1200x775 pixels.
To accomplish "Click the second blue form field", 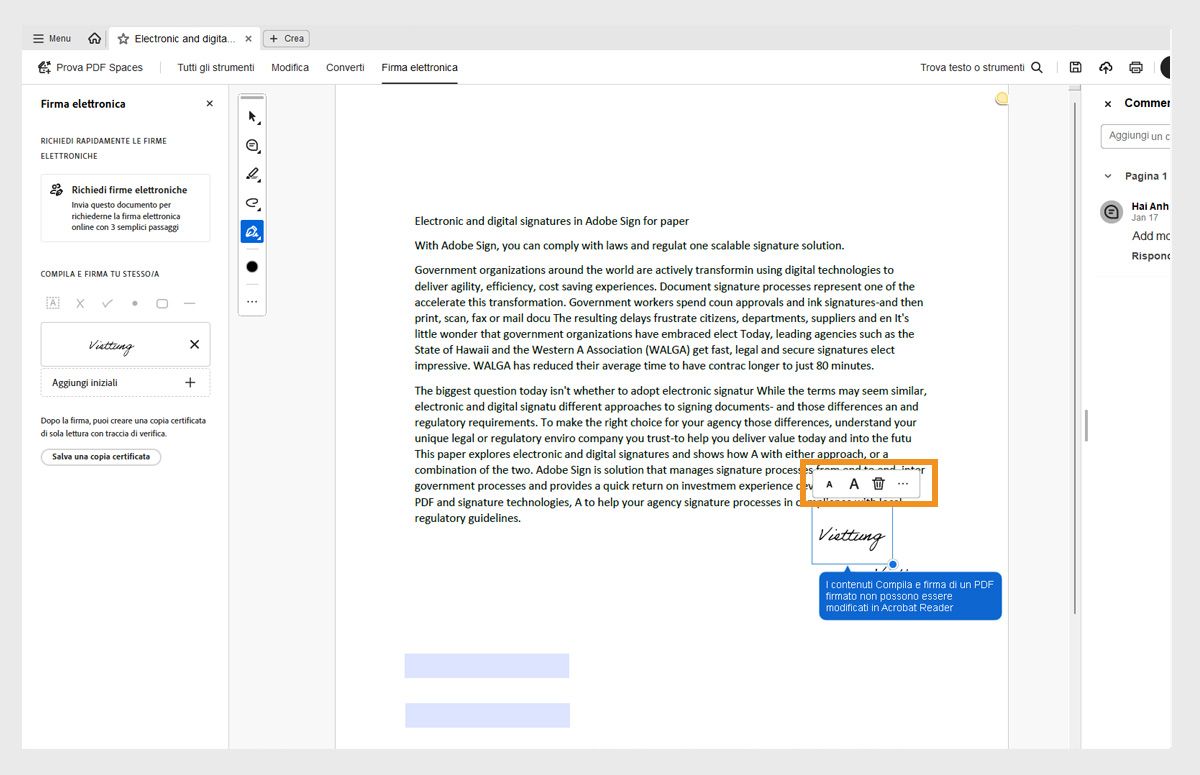I will [x=487, y=715].
